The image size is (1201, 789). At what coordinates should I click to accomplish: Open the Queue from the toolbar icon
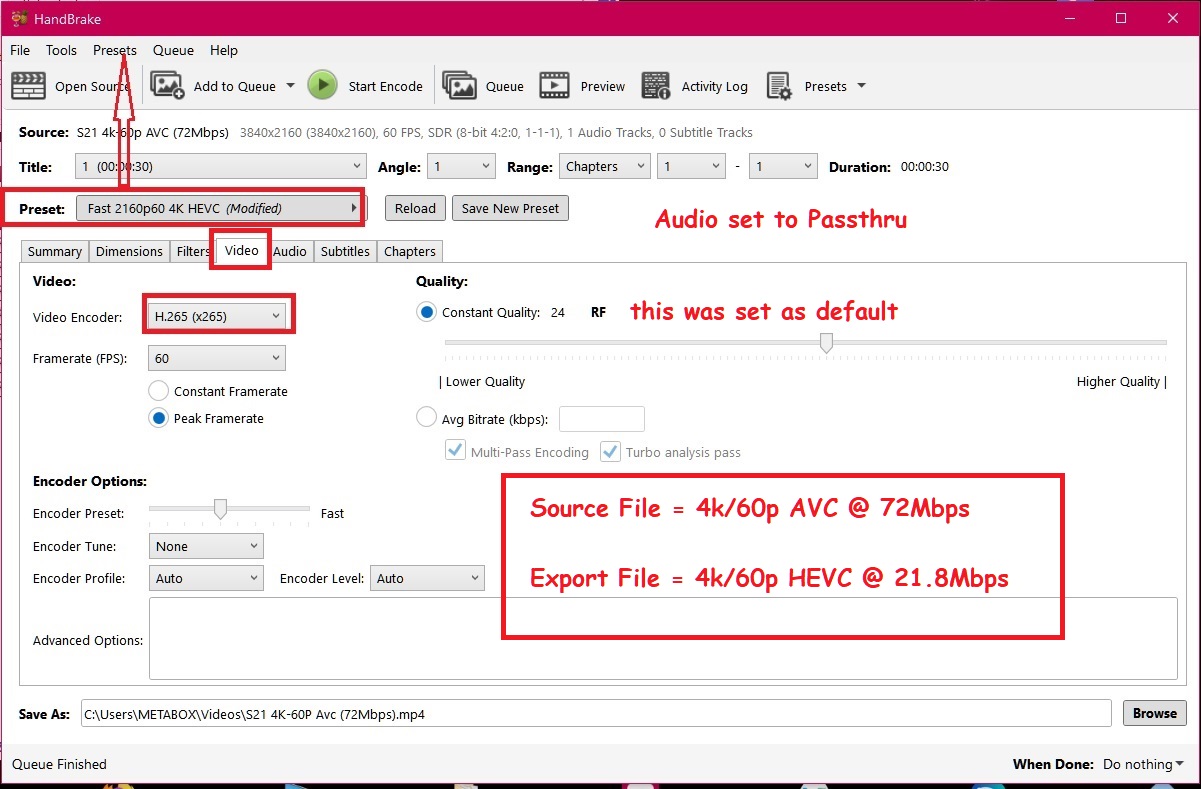point(460,86)
